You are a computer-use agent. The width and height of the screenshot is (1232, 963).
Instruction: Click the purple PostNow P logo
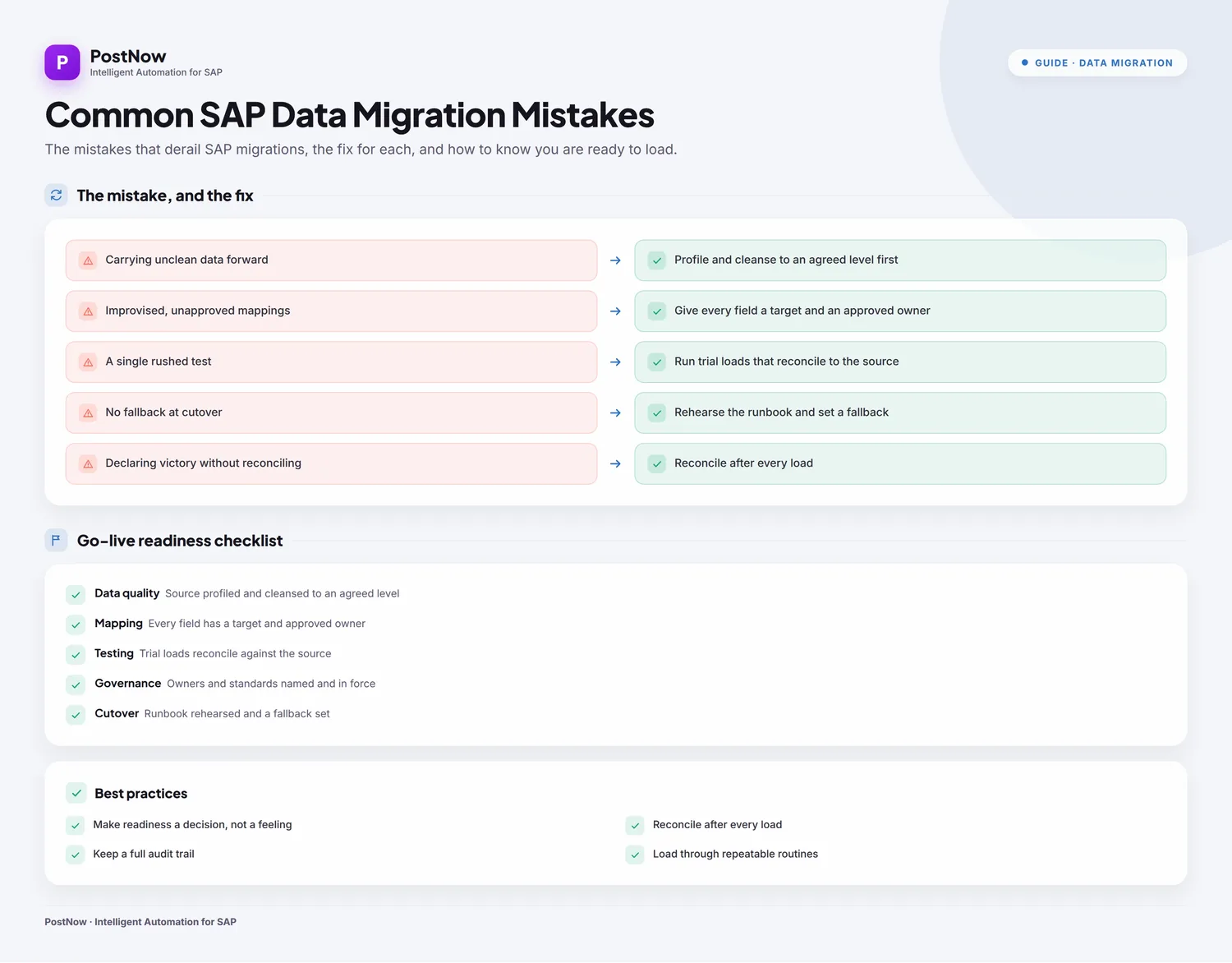[x=62, y=62]
